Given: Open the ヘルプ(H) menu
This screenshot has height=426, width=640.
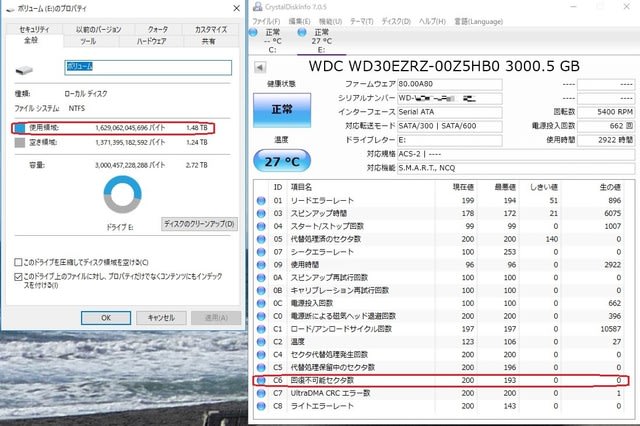Looking at the screenshot, I should (432, 21).
